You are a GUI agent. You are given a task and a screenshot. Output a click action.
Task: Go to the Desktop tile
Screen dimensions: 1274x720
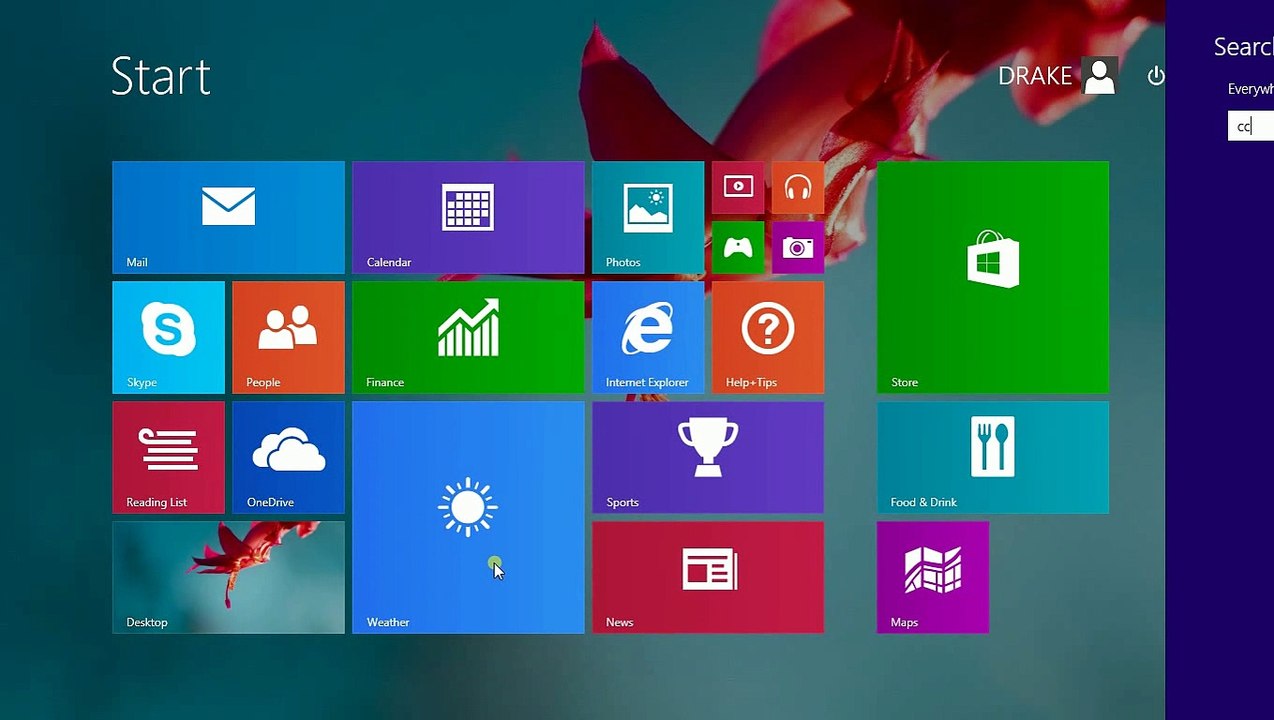coord(228,577)
